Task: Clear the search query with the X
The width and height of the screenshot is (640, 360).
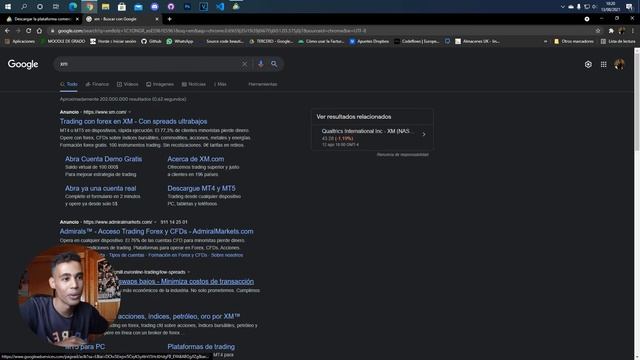Action: 244,64
